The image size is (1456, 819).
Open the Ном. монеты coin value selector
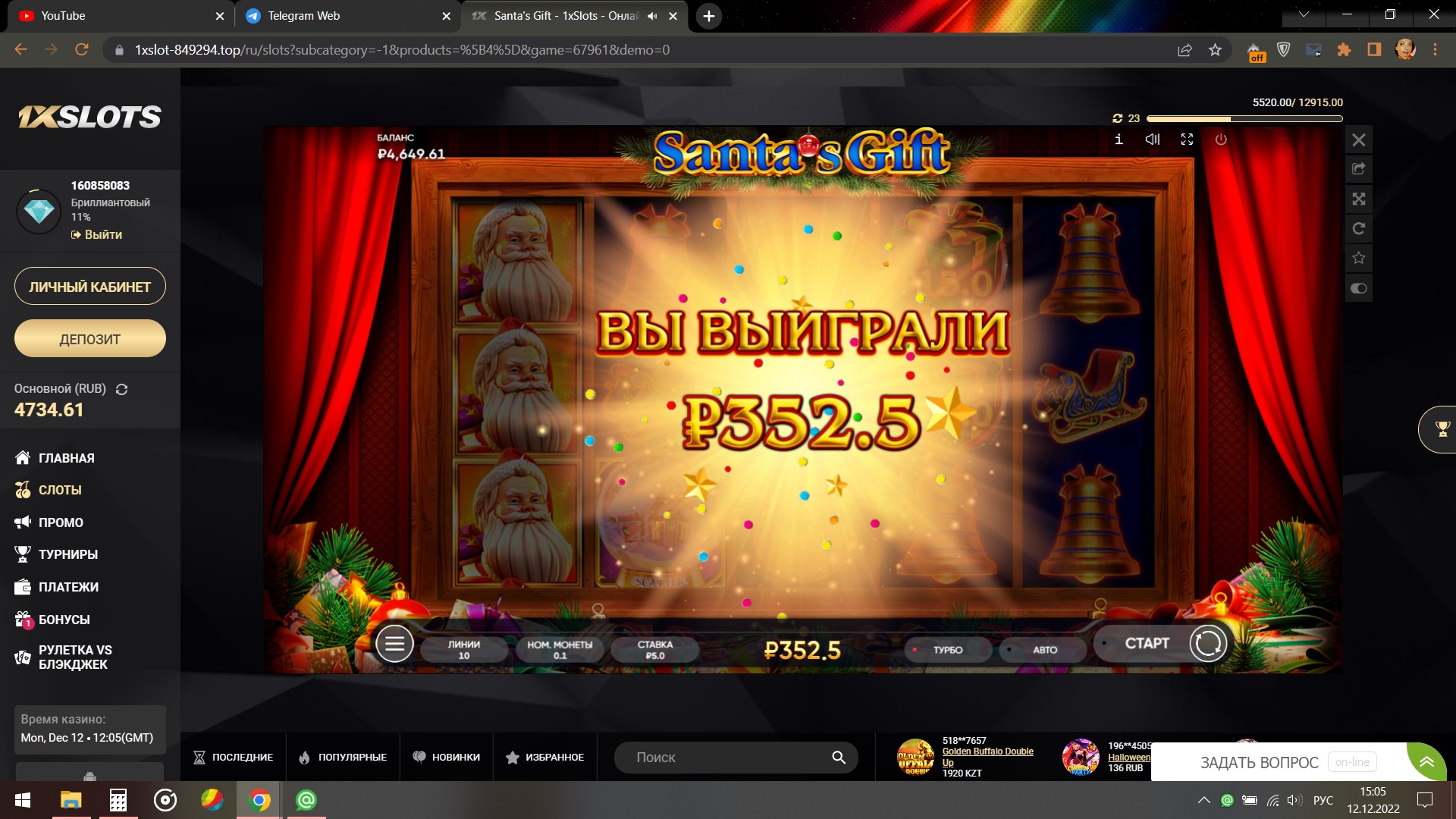(560, 650)
